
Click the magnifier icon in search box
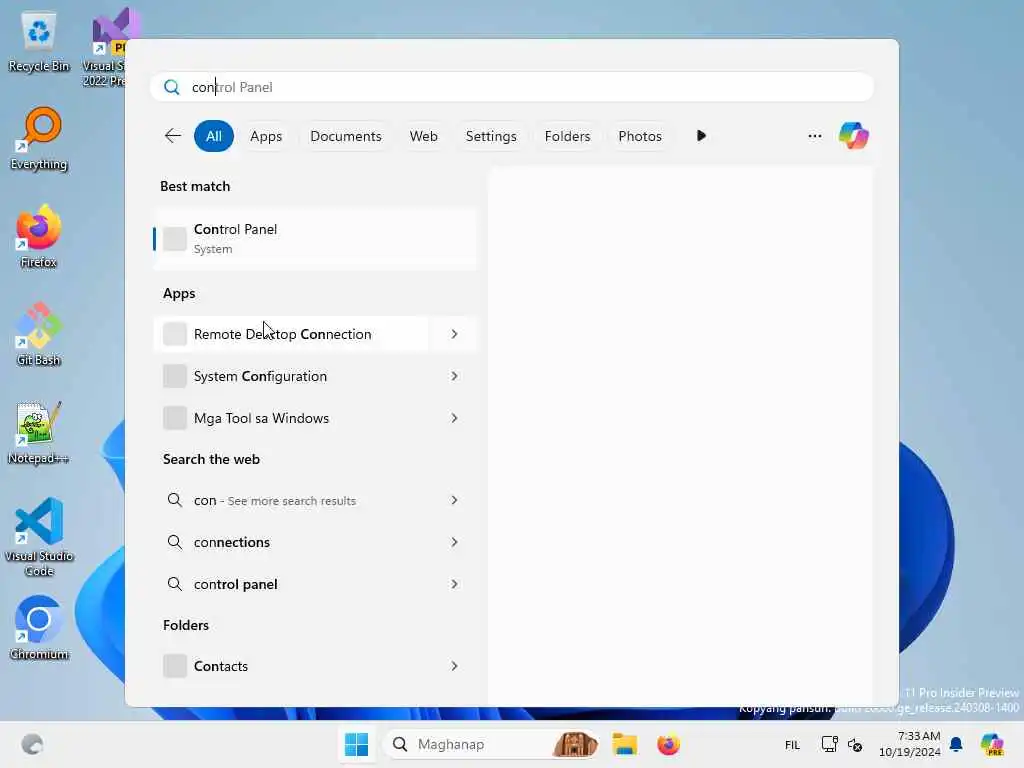172,87
